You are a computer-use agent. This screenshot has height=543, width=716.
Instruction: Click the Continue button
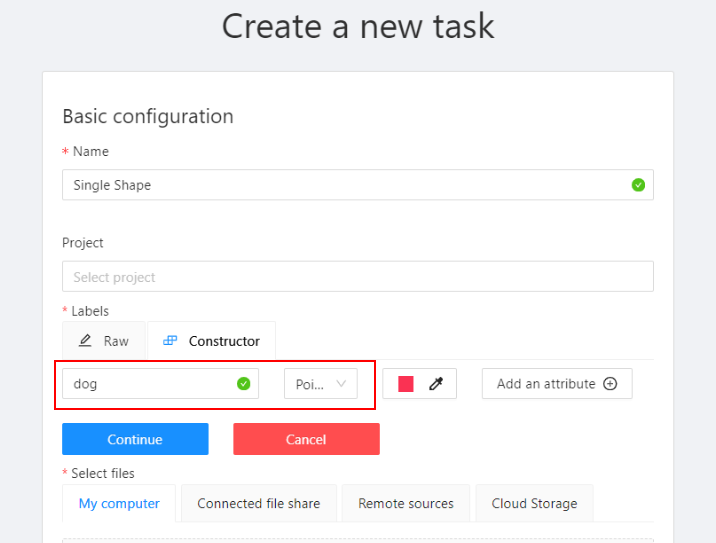click(135, 439)
